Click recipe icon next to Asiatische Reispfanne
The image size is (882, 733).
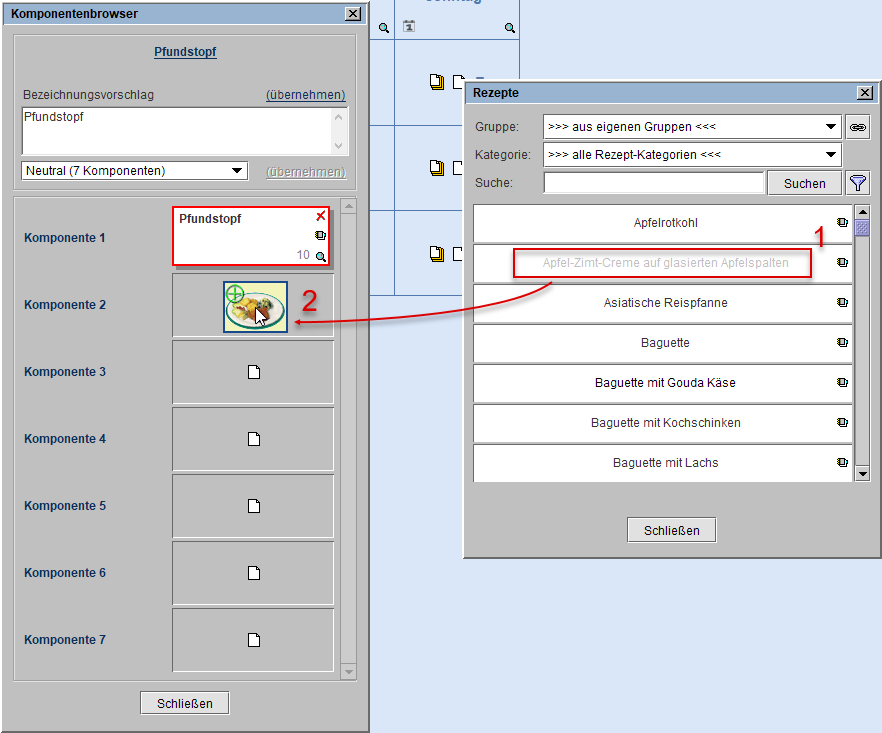tap(842, 302)
